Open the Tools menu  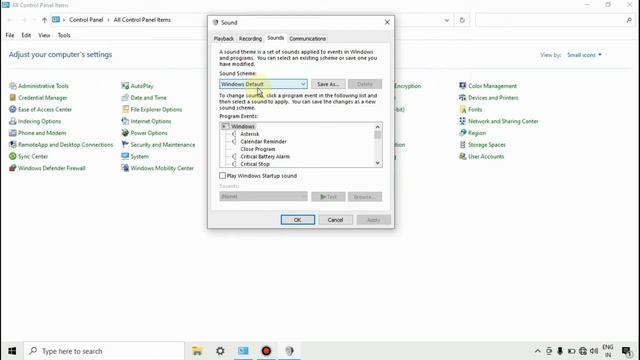point(64,35)
